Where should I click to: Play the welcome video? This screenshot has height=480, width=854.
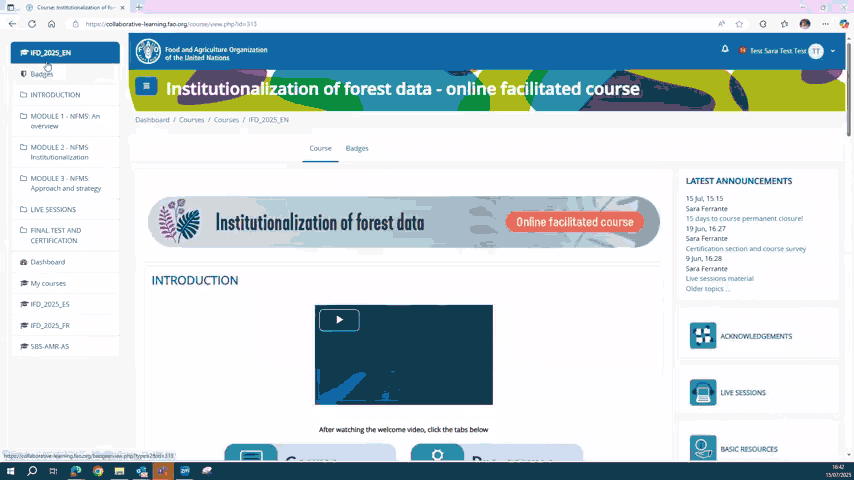(x=339, y=320)
